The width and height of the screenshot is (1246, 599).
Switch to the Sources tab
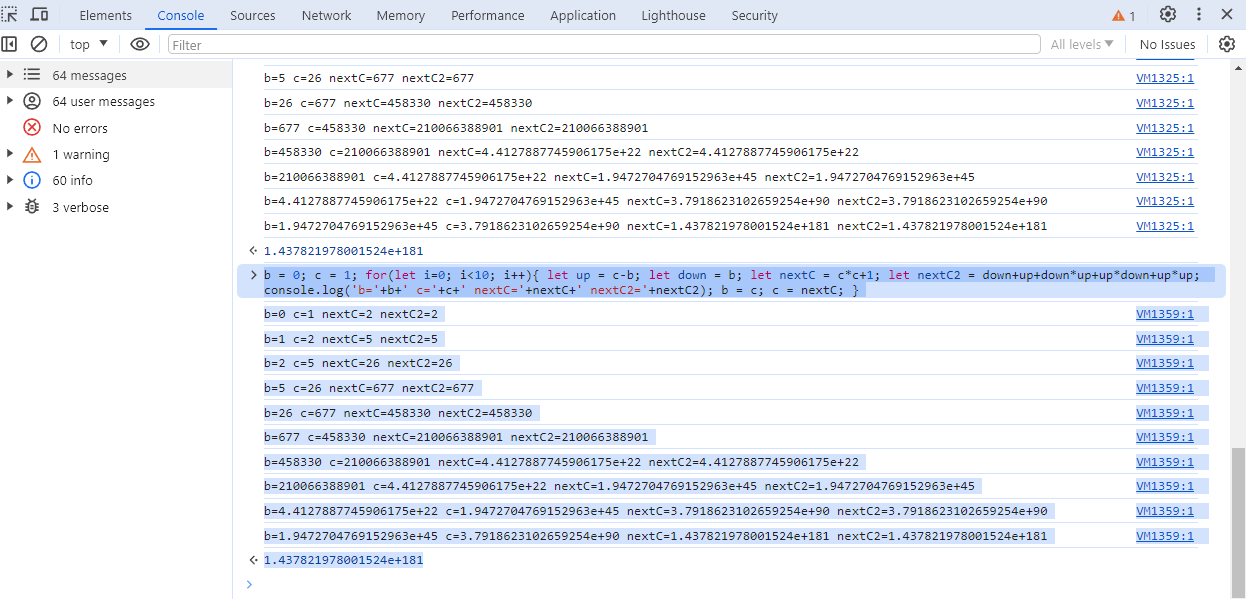click(x=252, y=15)
